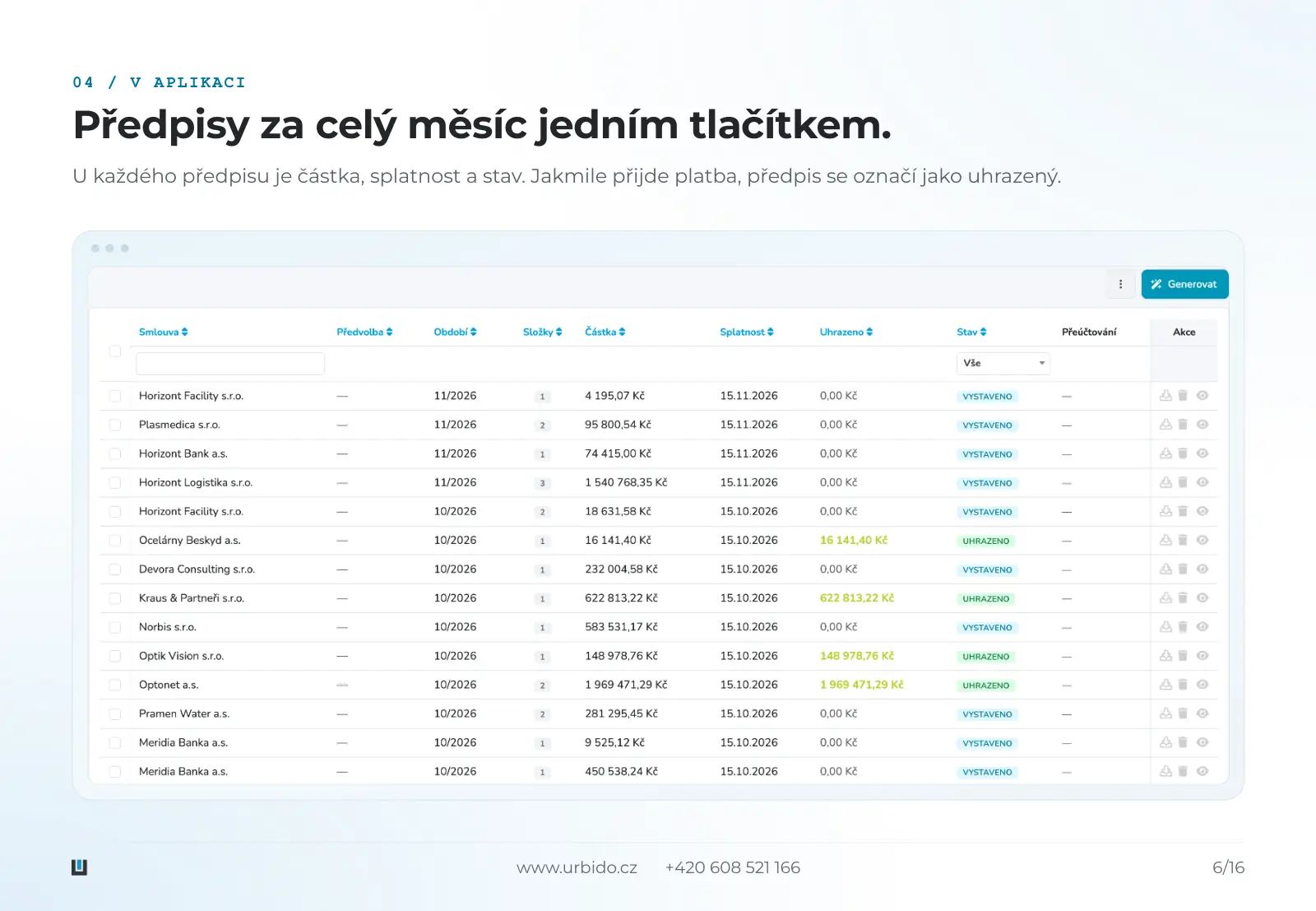Sort by the Smlouva column
The height and width of the screenshot is (911, 1316).
(163, 332)
